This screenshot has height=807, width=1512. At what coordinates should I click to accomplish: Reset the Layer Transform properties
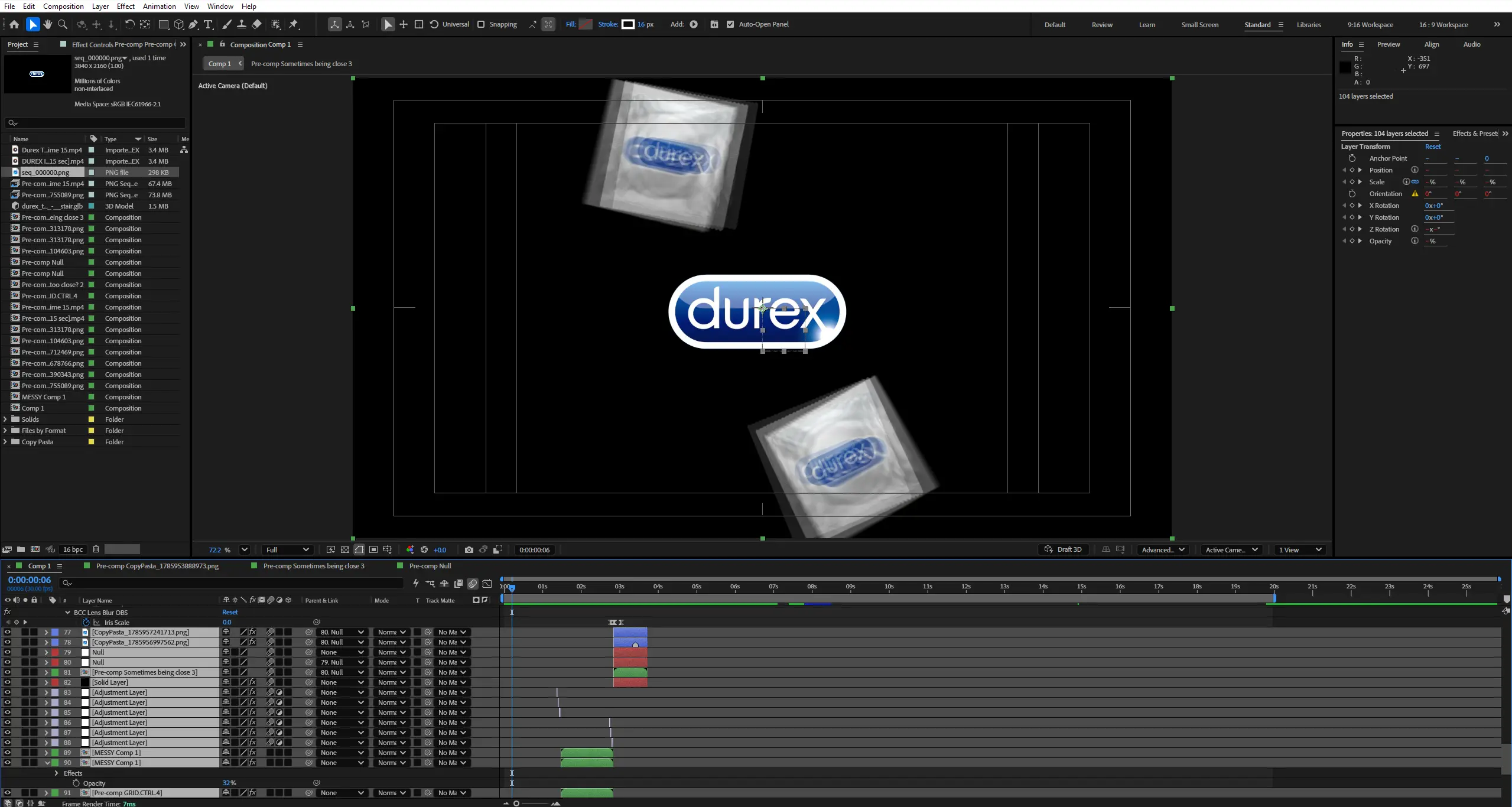point(1432,147)
